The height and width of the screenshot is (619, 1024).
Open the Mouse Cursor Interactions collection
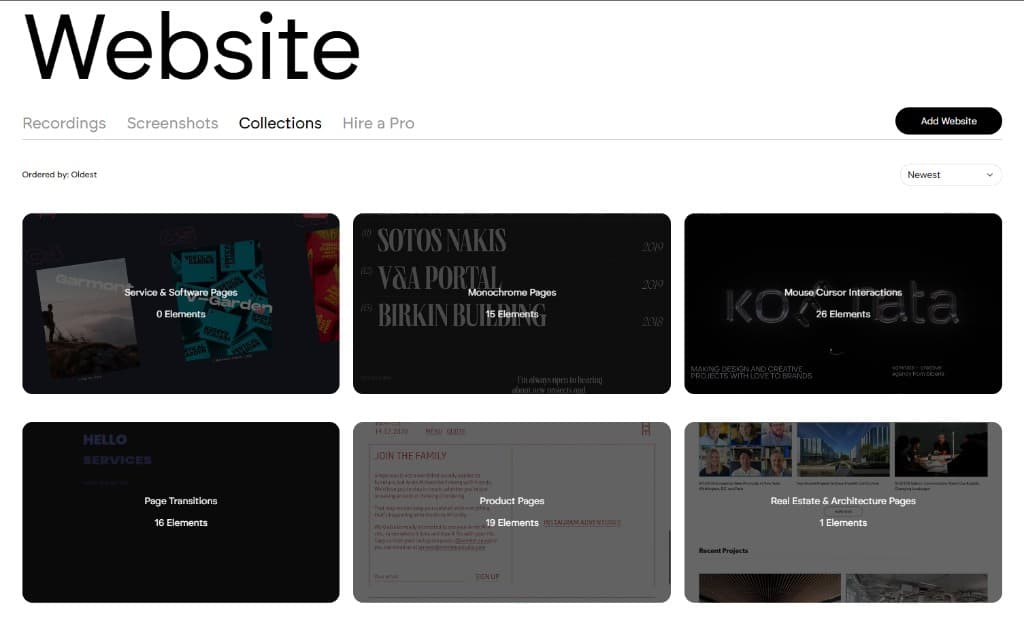pyautogui.click(x=843, y=304)
